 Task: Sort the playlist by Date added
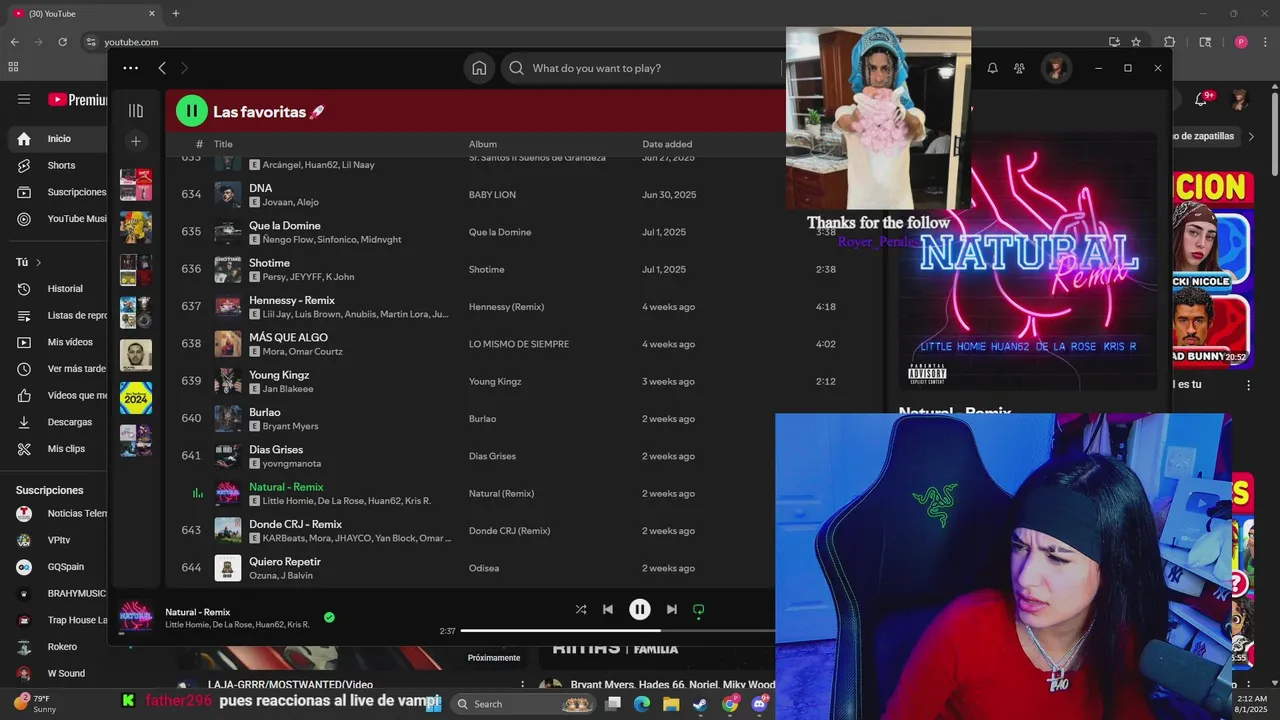point(667,144)
